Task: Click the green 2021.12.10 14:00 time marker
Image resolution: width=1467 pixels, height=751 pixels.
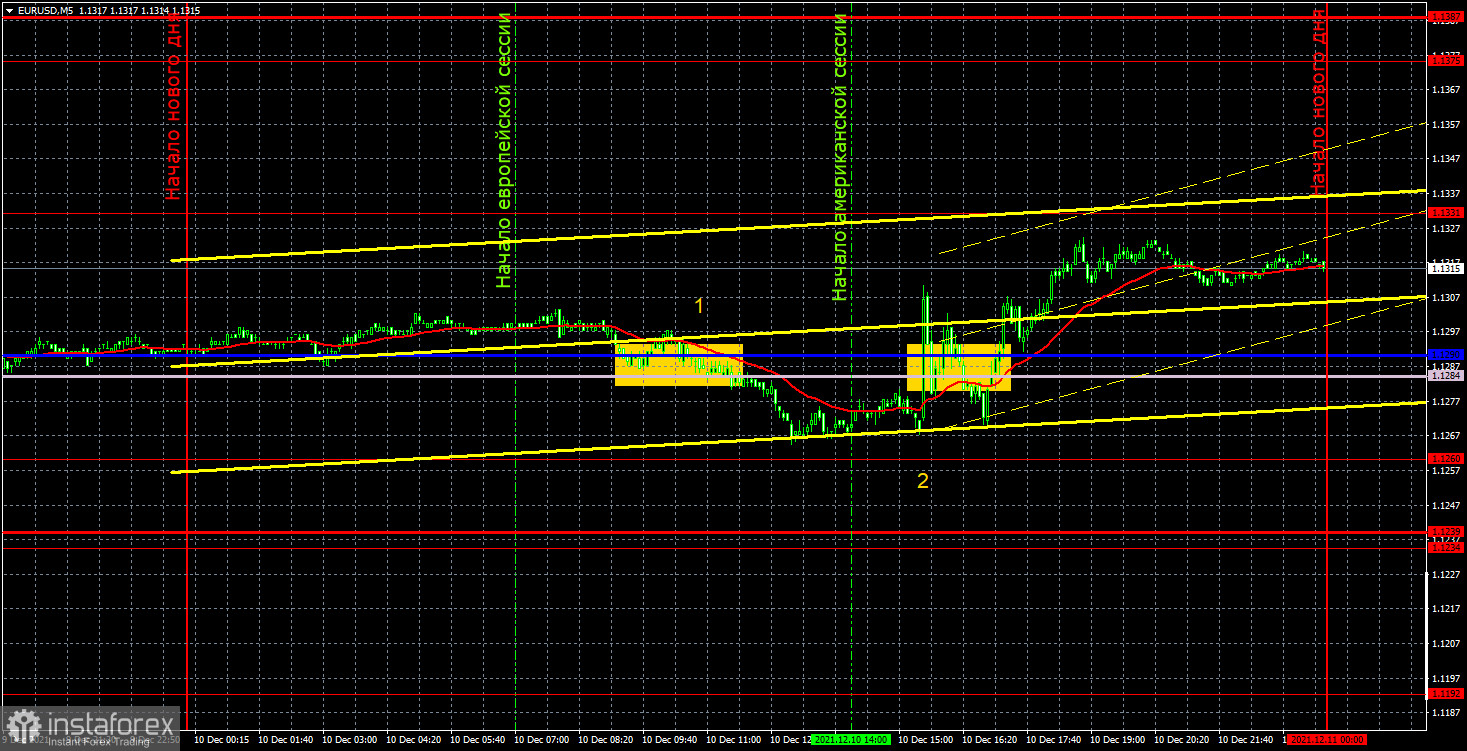Action: (x=853, y=740)
